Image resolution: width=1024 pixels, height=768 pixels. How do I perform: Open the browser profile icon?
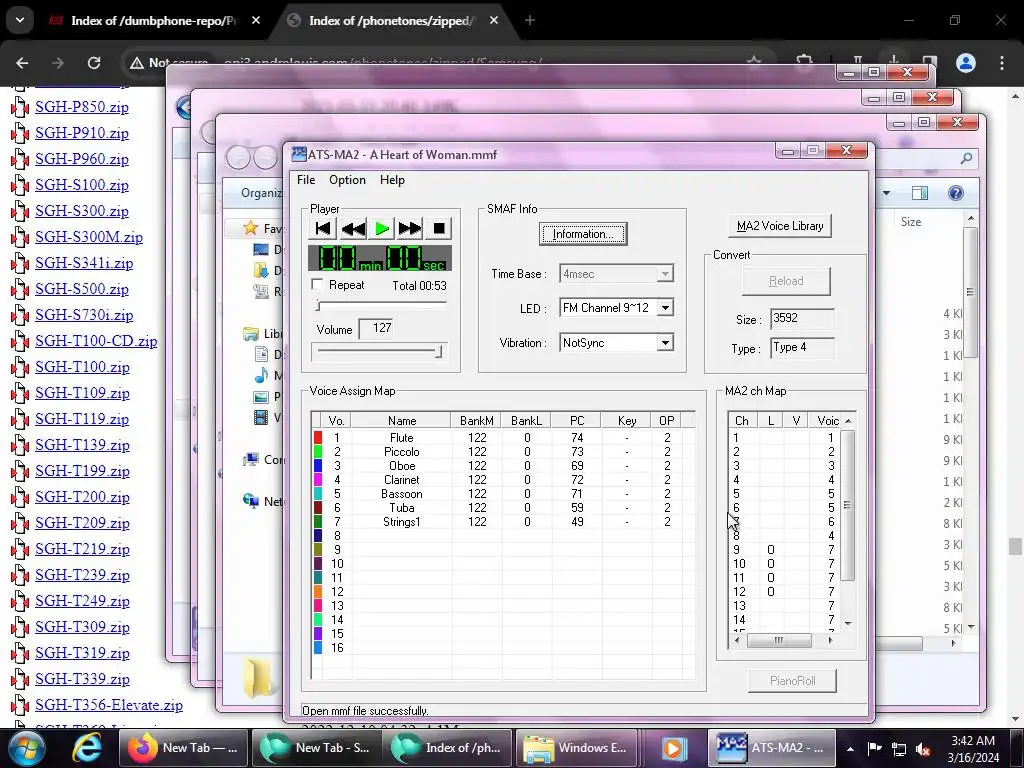966,63
